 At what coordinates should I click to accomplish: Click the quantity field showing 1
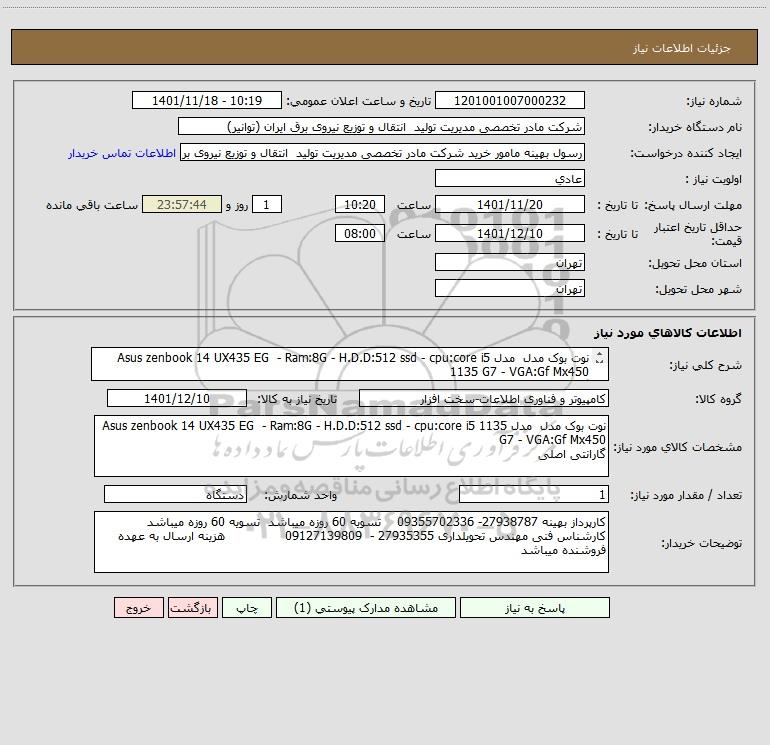pos(534,494)
